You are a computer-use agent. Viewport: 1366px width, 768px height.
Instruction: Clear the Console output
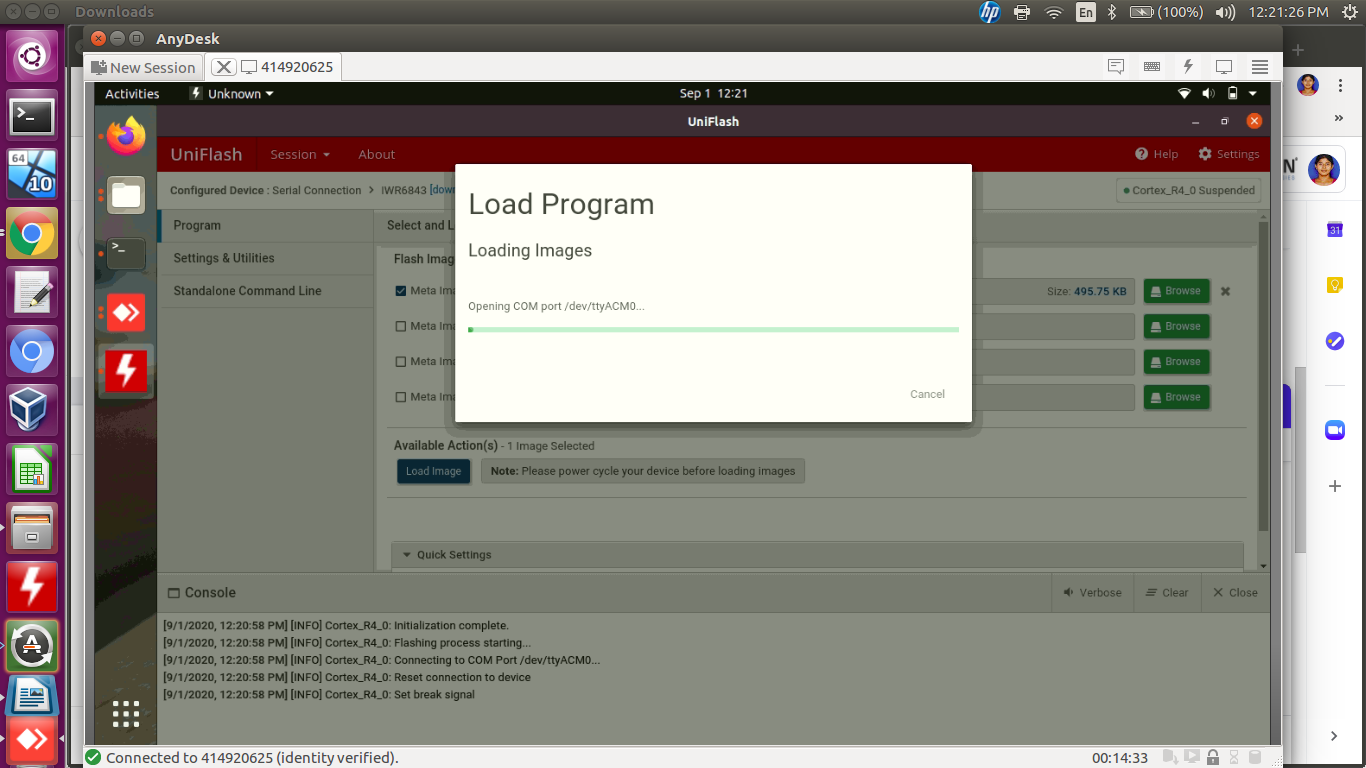1167,592
